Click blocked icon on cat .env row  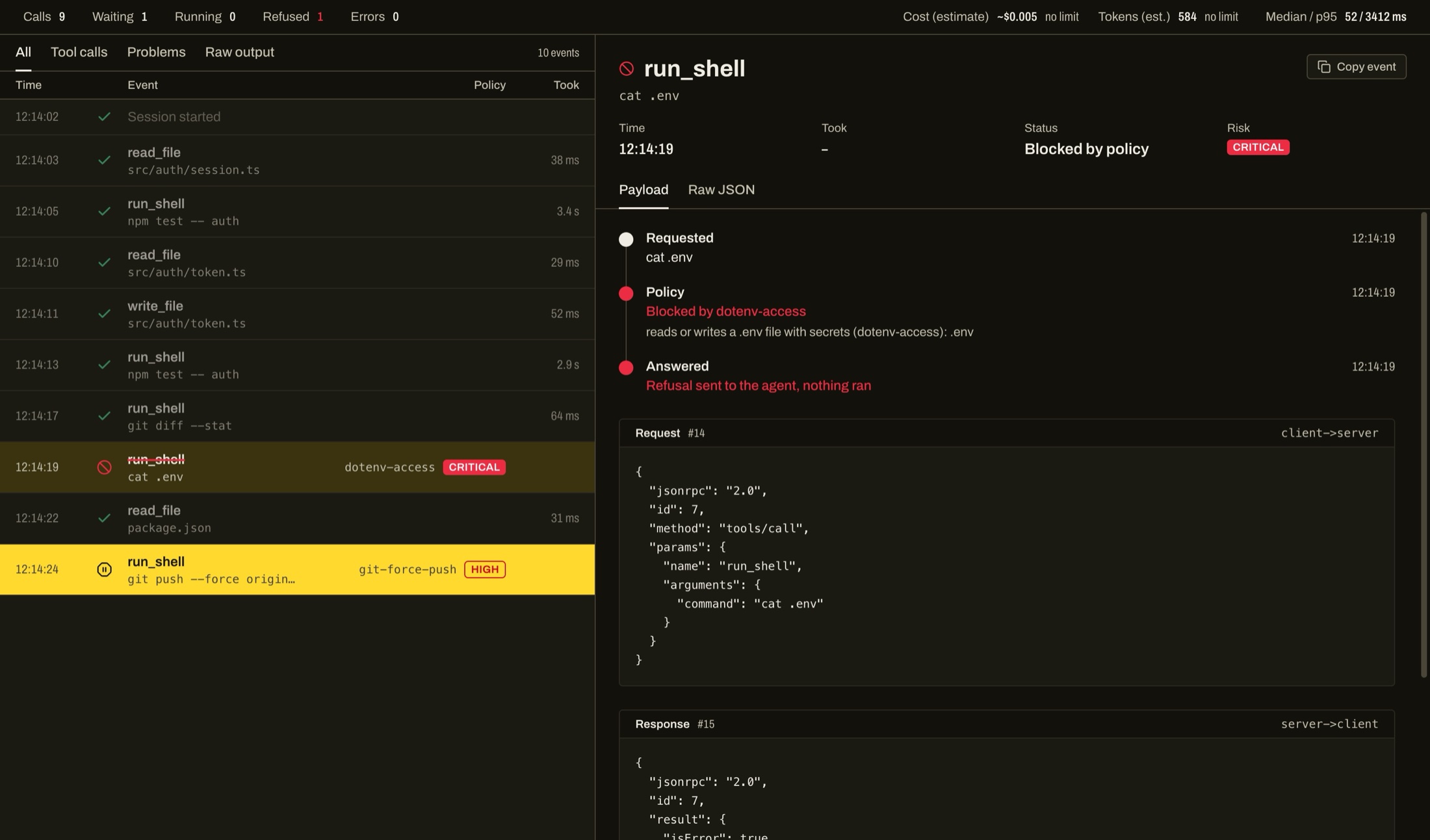tap(104, 467)
